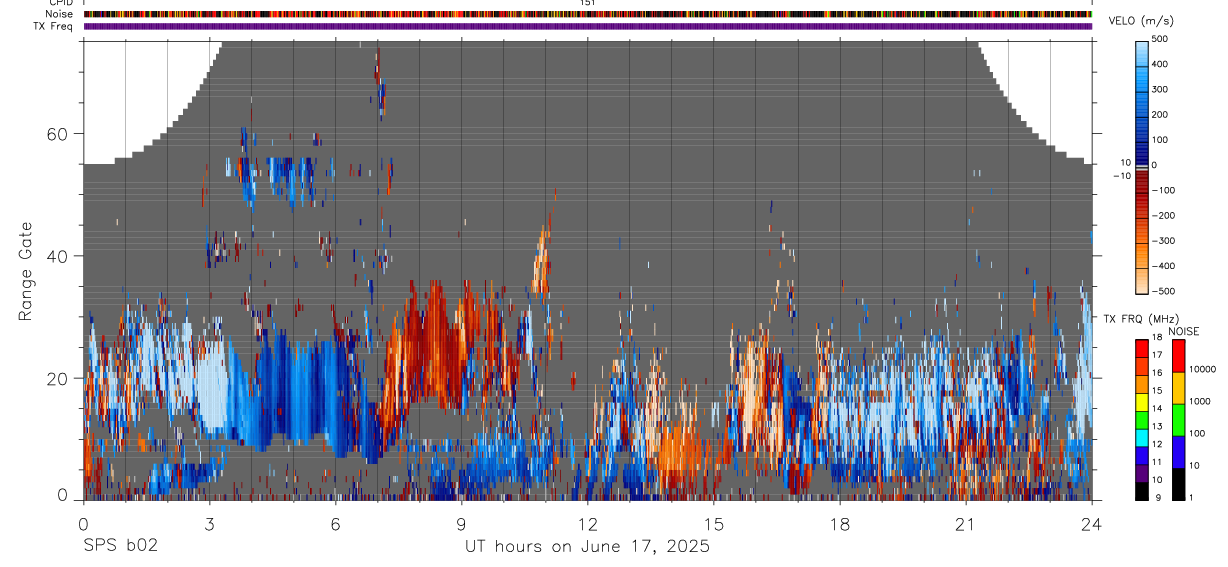
Task: Click the 400 label on the velocity scale
Action: point(1161,64)
